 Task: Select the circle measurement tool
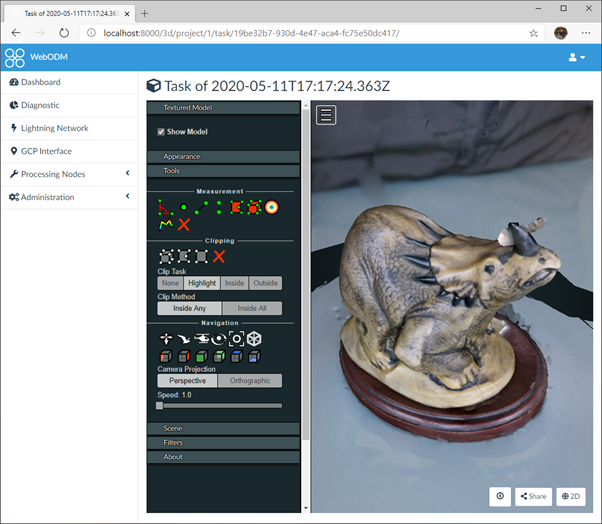(270, 208)
